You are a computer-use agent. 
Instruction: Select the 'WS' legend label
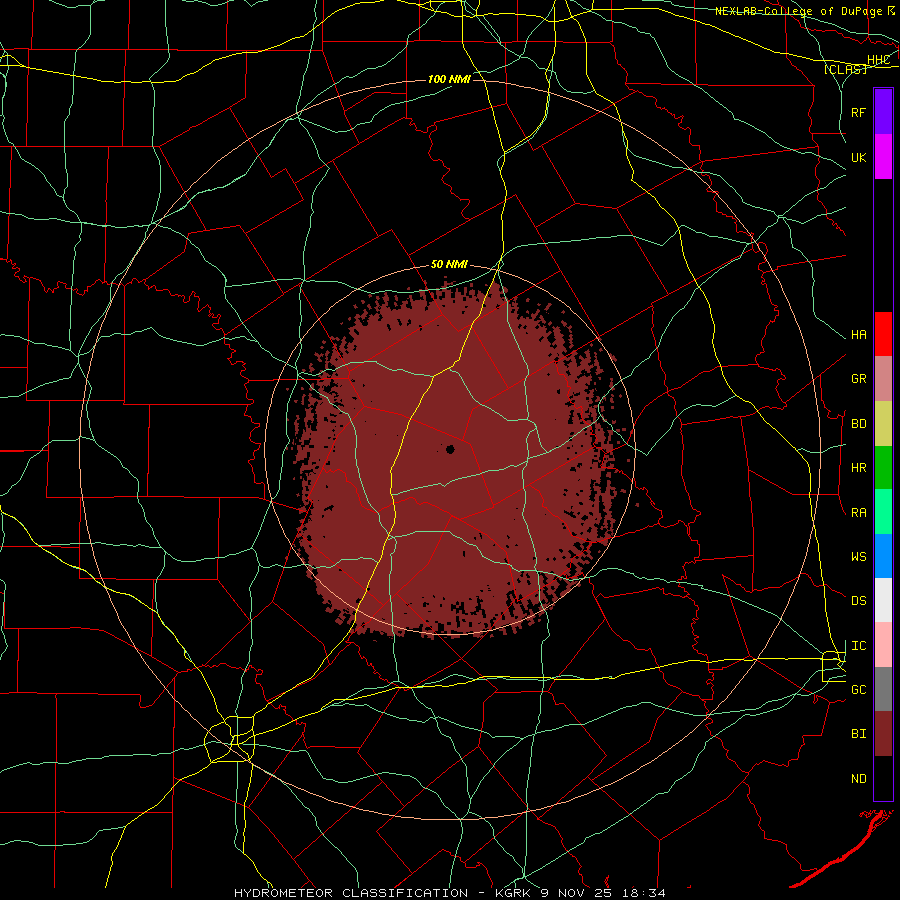858,556
